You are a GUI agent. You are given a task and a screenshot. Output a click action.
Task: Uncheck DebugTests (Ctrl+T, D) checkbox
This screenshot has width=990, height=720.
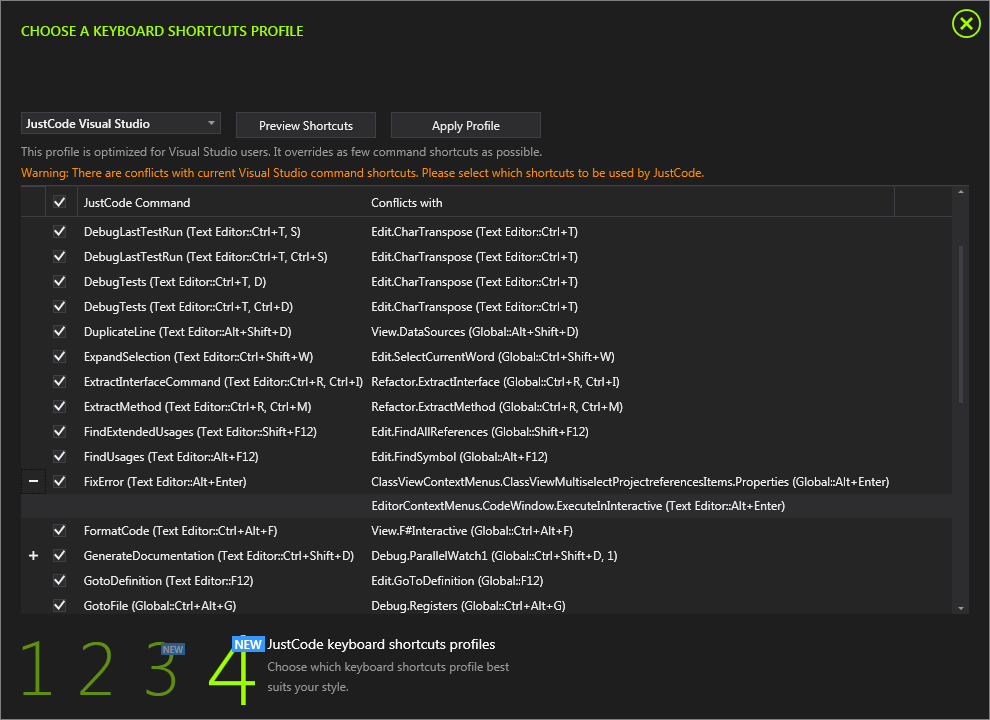(x=60, y=282)
